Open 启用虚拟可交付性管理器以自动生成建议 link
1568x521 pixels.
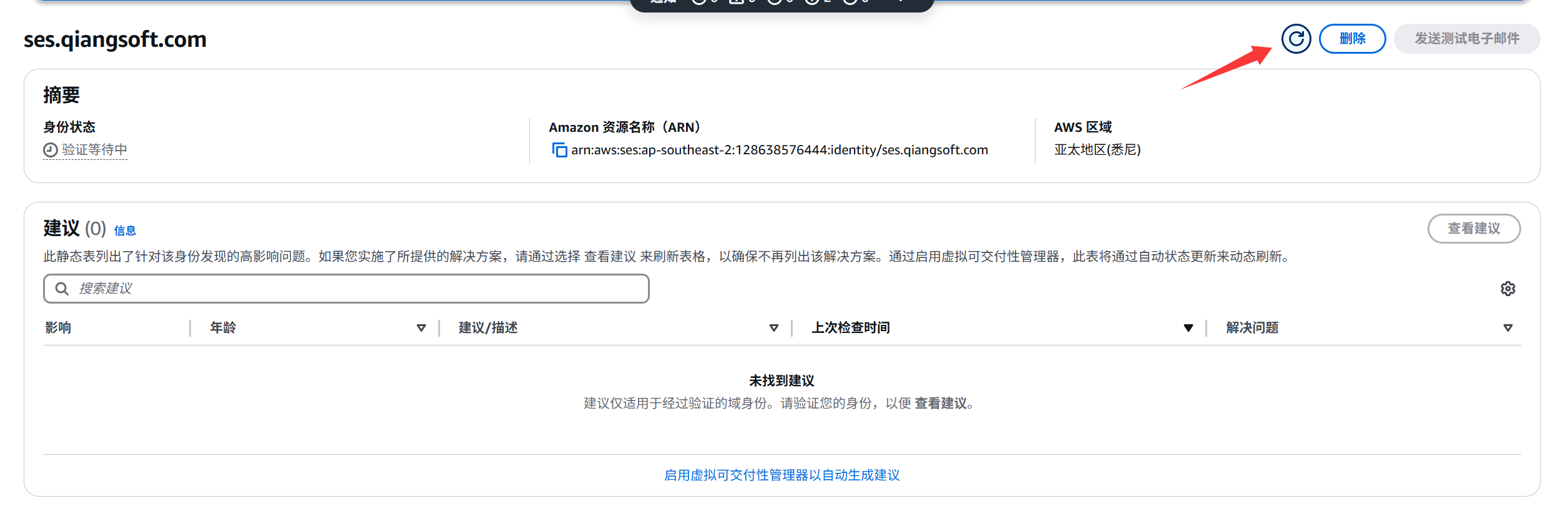click(x=782, y=475)
